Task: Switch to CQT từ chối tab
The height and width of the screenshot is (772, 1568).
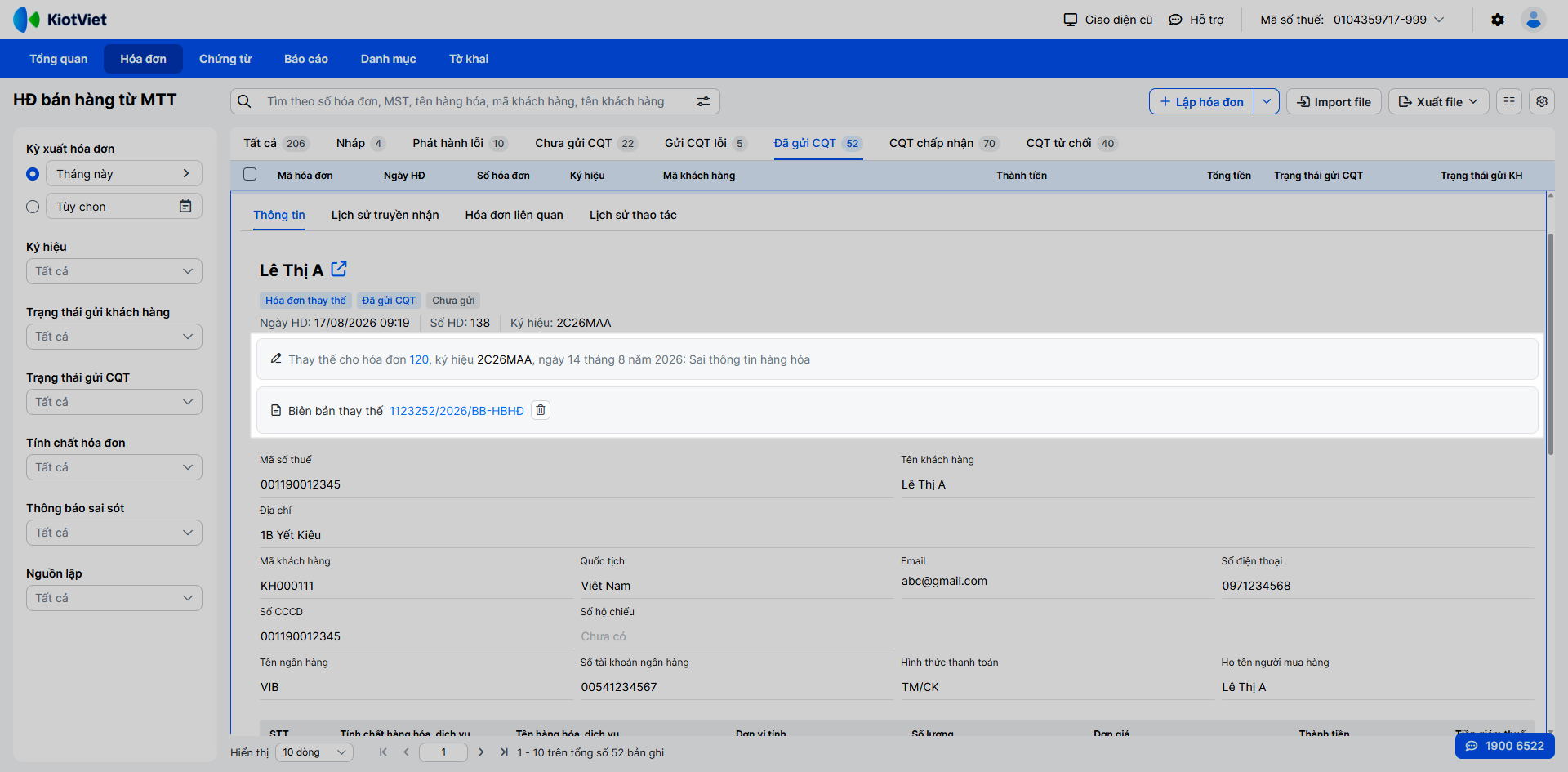Action: [x=1071, y=143]
